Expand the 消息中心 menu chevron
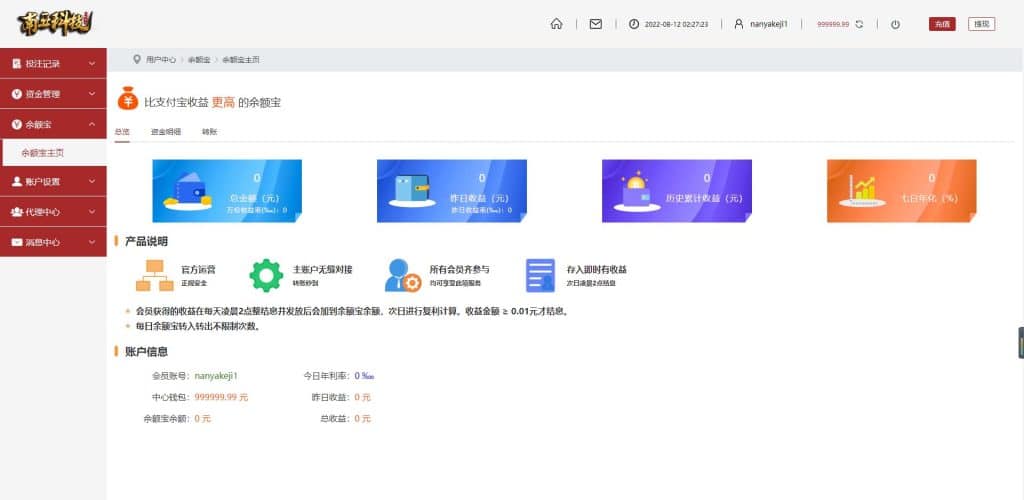The image size is (1024, 500). [92, 242]
